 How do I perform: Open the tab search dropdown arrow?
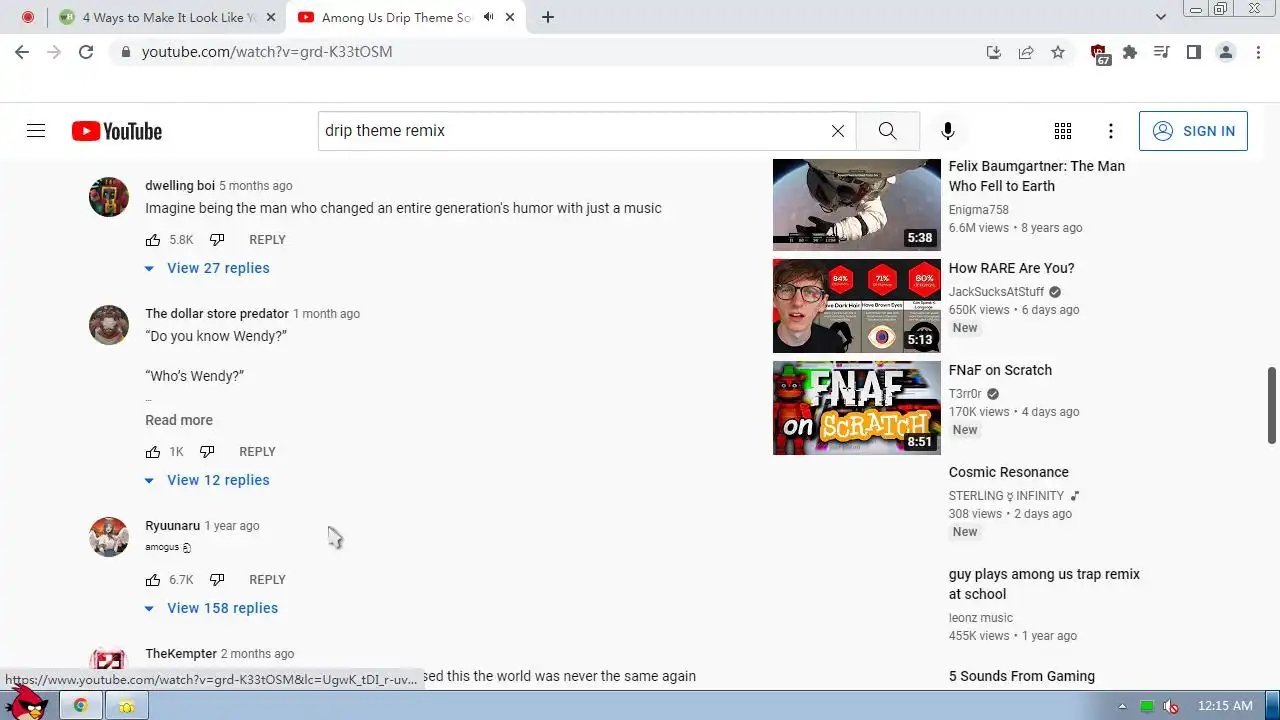click(x=1161, y=17)
